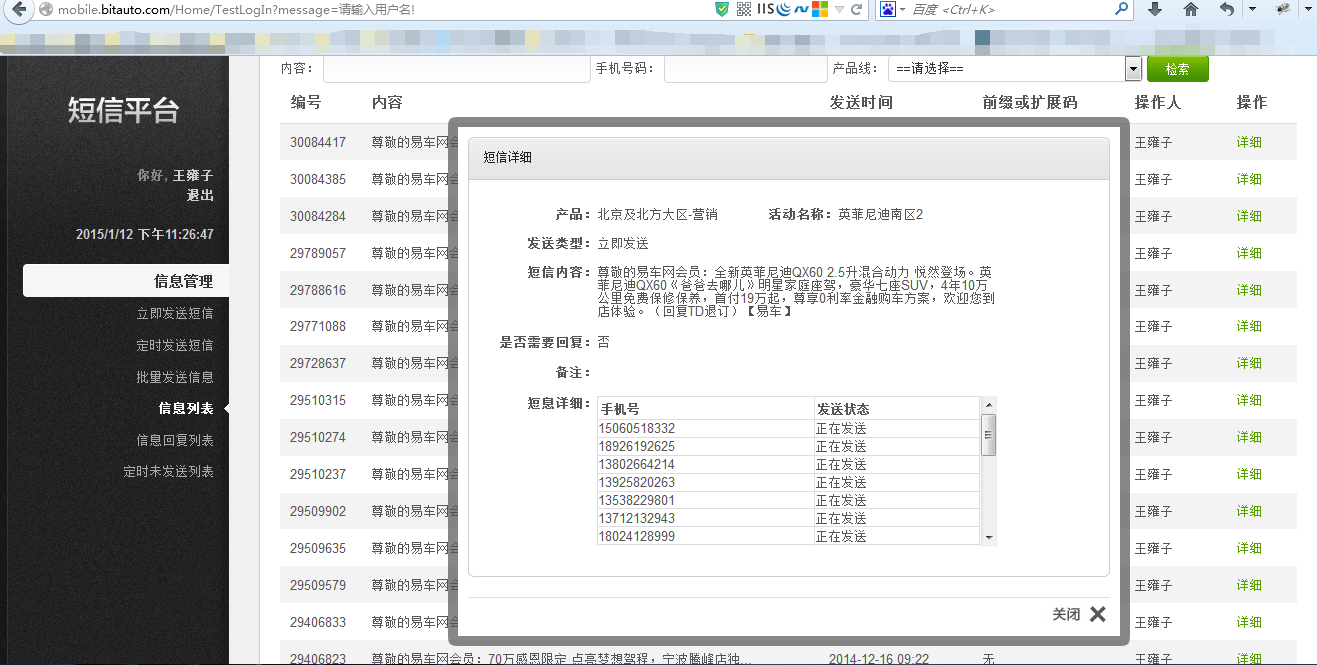Viewport: 1317px width, 665px height.
Task: Click the 前缀或扩展码 column header
Action: (x=1030, y=102)
